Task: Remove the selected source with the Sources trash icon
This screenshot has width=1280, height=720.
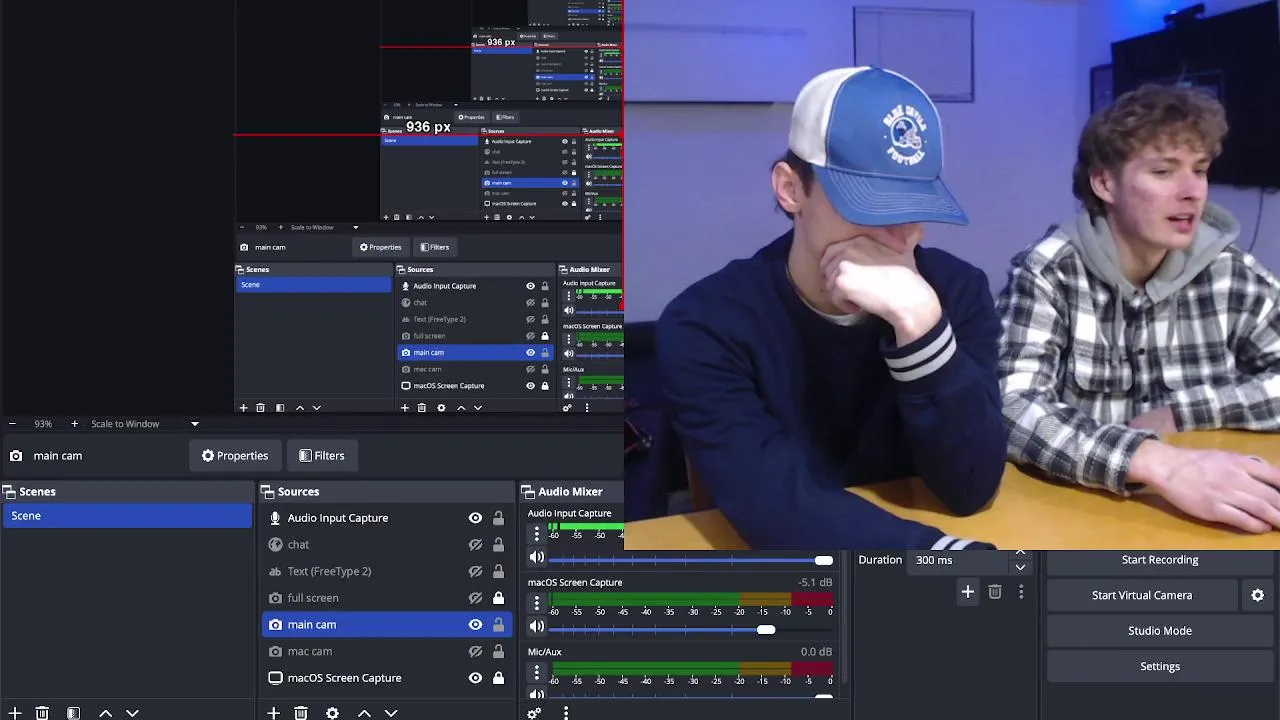Action: 301,713
